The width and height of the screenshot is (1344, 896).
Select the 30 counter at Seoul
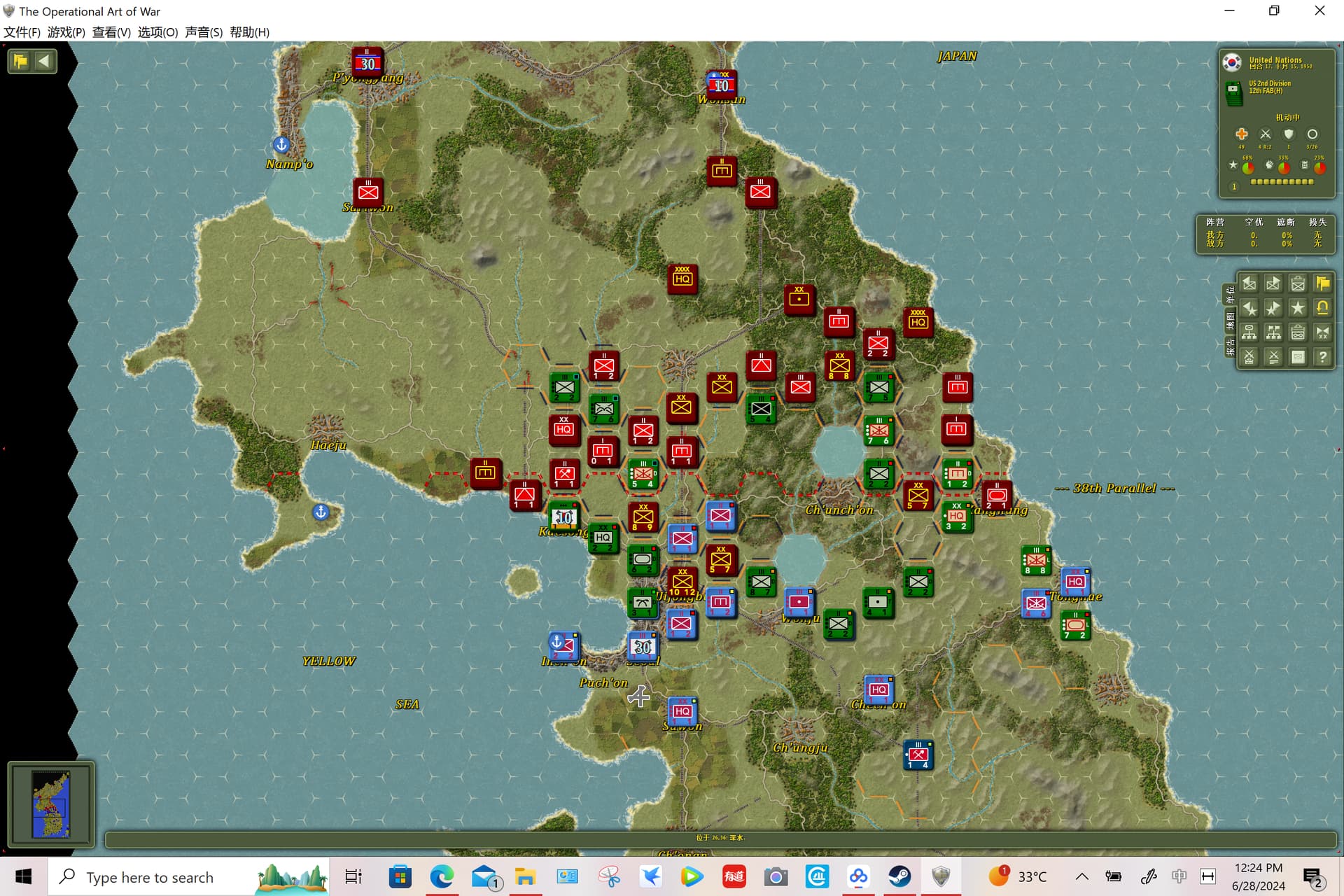coord(643,646)
